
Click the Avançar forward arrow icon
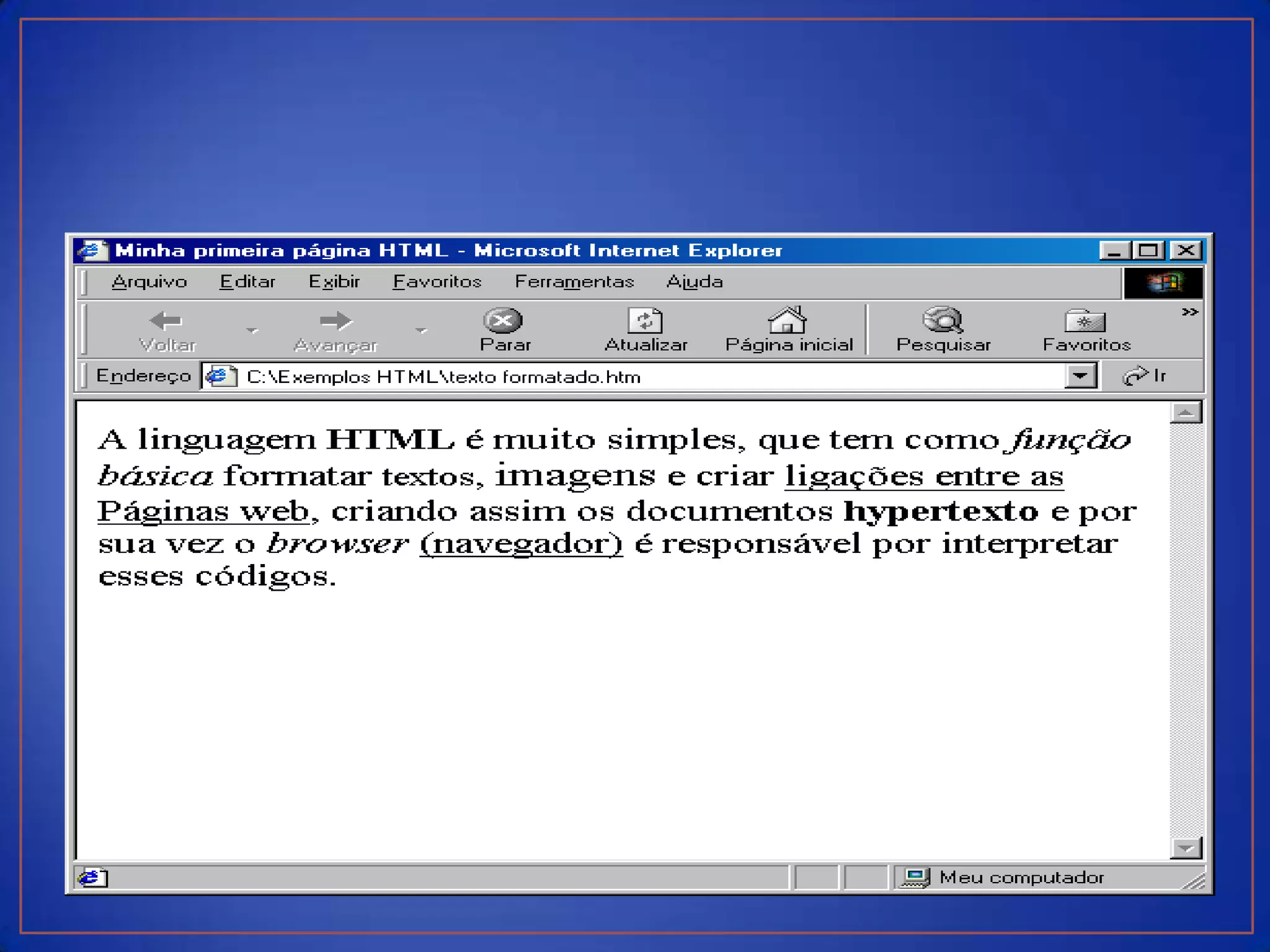335,320
